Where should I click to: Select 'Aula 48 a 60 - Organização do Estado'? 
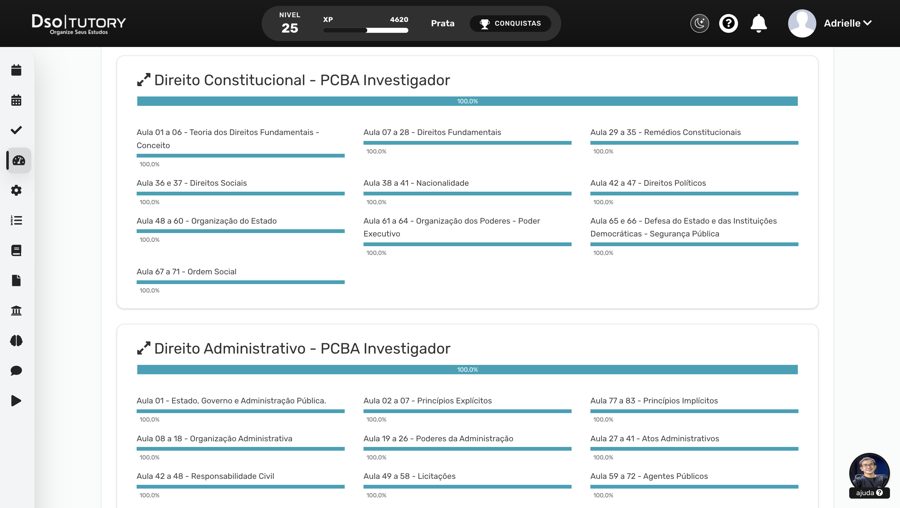[x=207, y=221]
